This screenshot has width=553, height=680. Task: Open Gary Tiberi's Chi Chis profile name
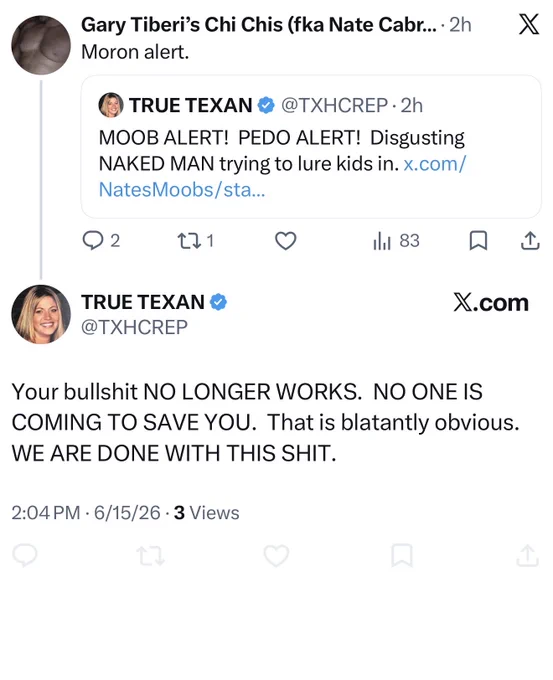[x=259, y=25]
